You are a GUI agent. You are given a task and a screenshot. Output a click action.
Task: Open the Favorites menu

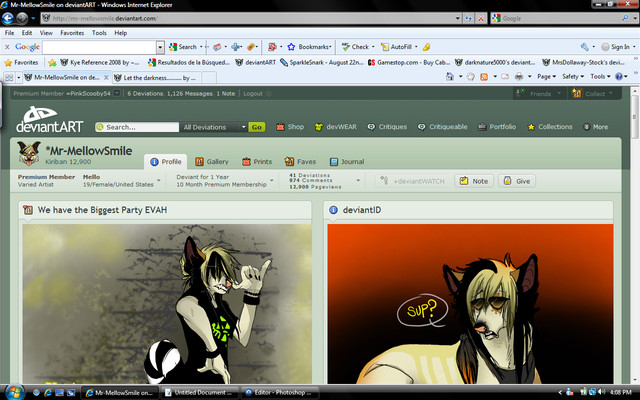72,33
